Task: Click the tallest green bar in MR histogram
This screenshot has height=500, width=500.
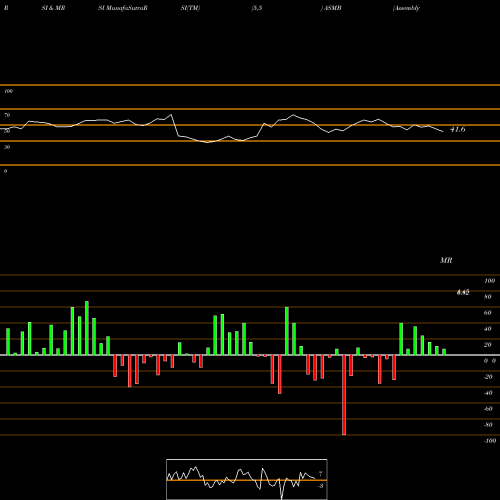Action: 87,328
